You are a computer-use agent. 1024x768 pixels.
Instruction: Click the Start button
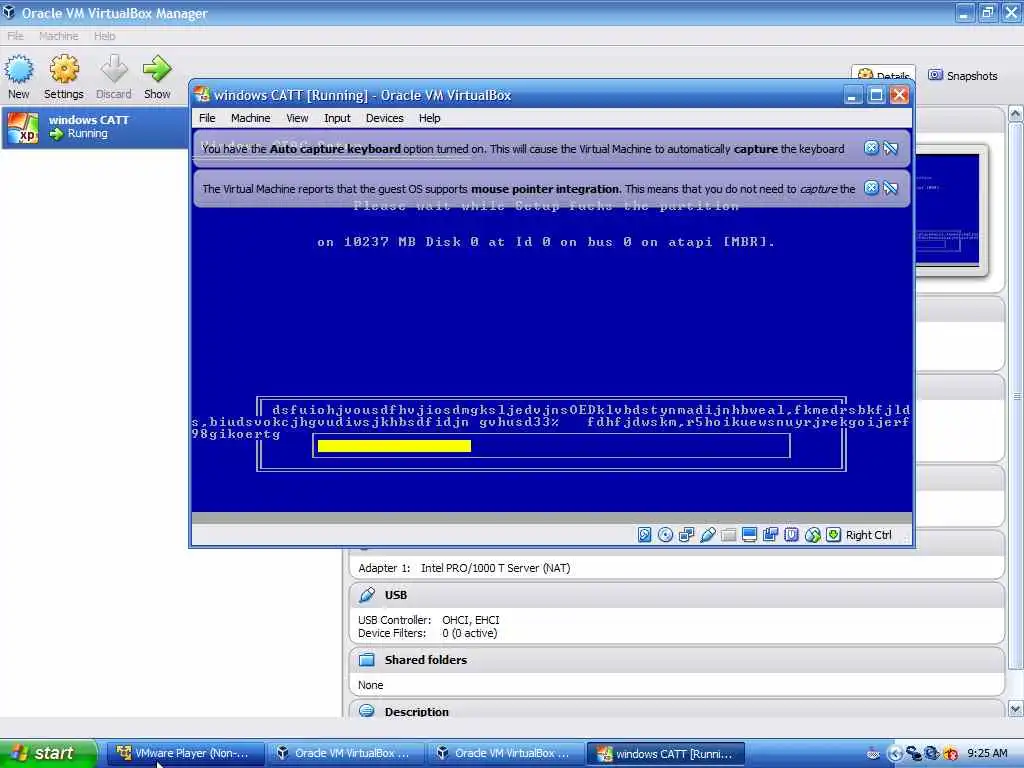click(x=48, y=753)
